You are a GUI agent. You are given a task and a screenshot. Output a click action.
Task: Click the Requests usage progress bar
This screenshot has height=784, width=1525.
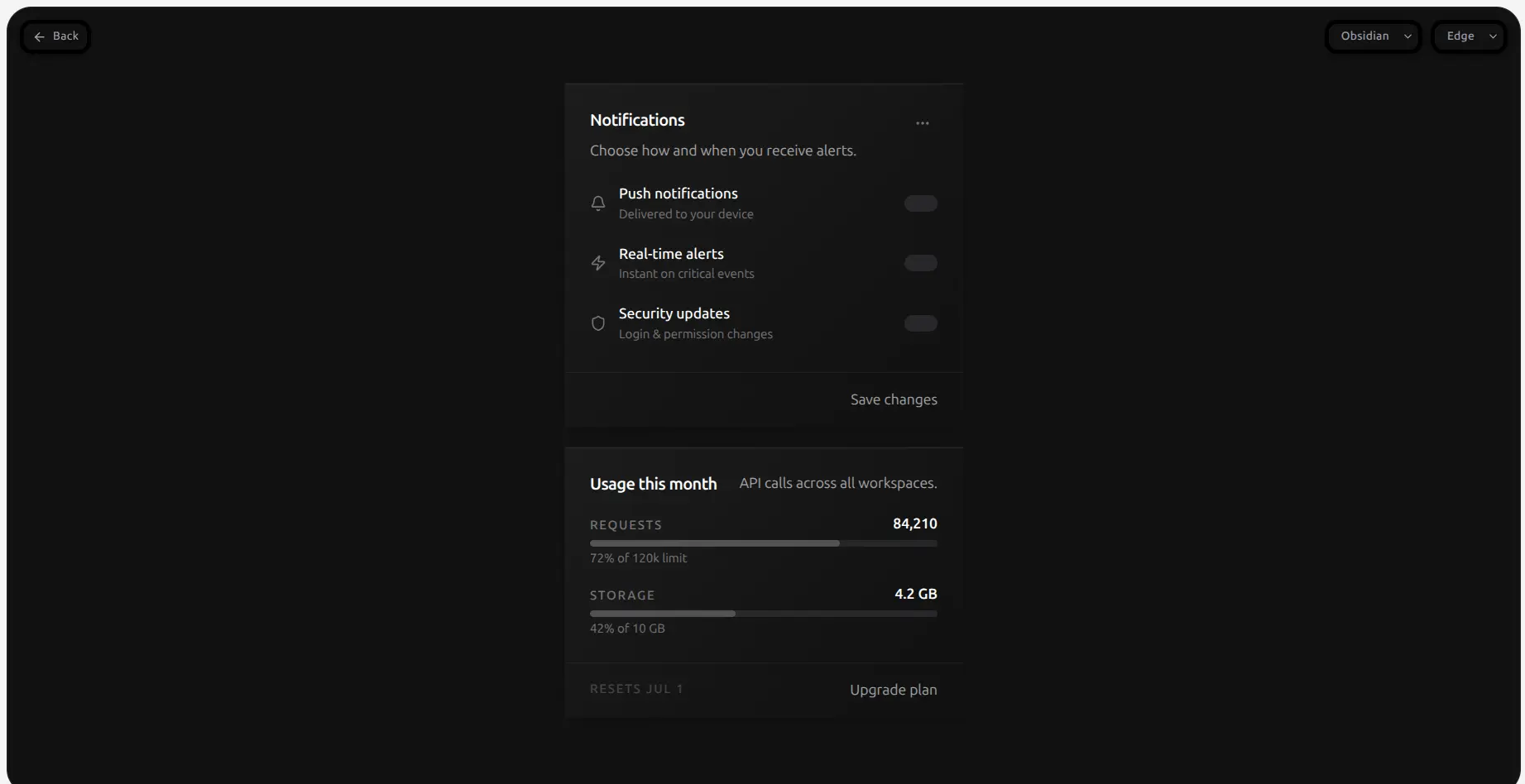(x=764, y=543)
